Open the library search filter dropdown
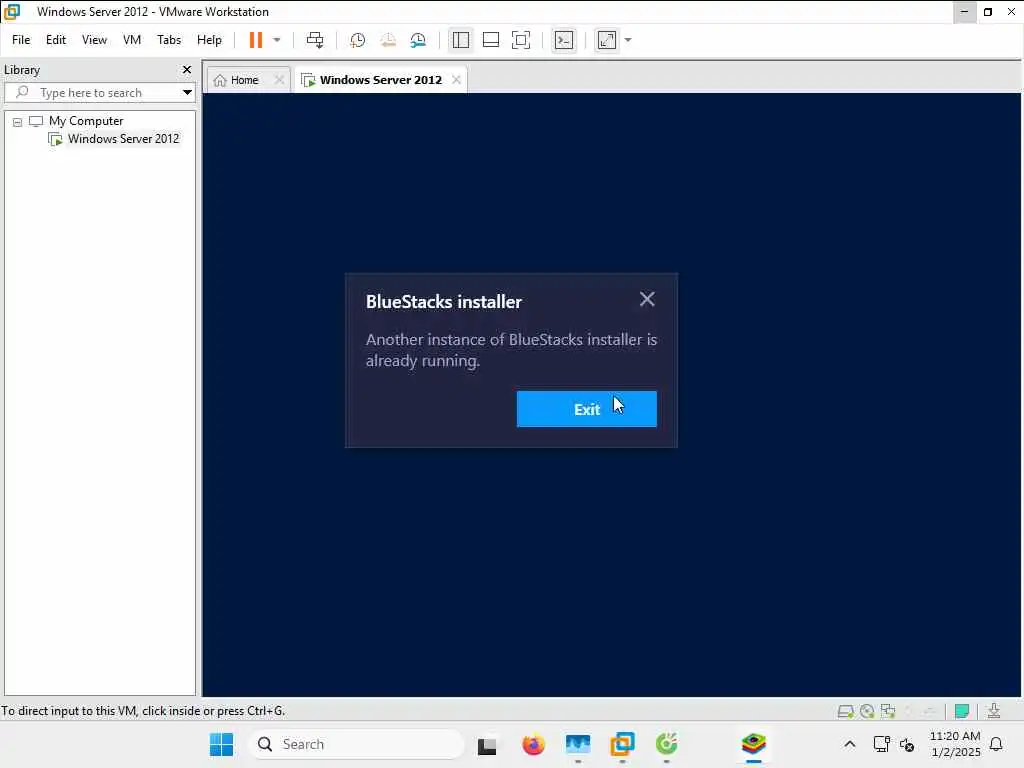The width and height of the screenshot is (1024, 768). [x=187, y=92]
